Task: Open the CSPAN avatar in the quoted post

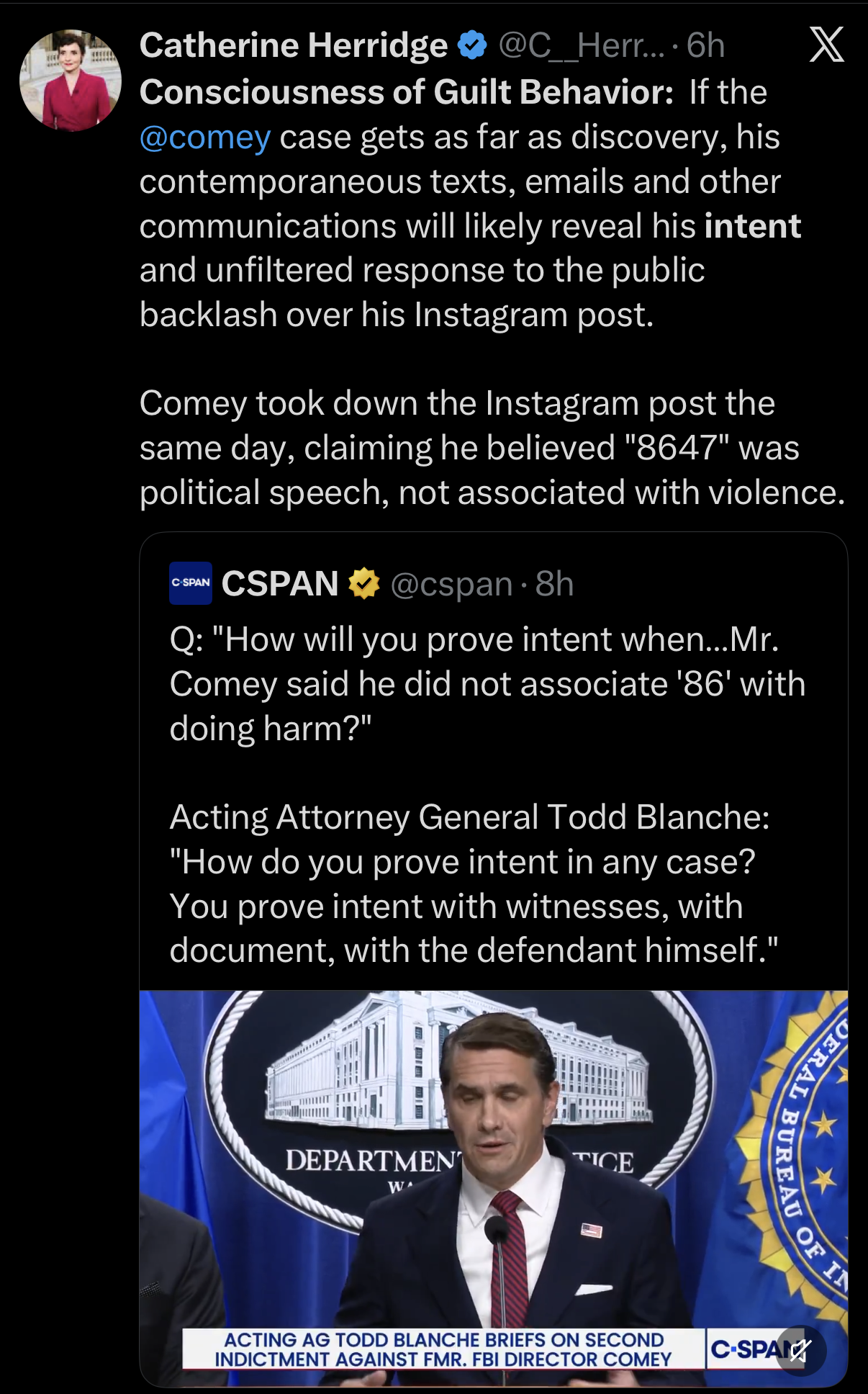Action: pos(191,583)
